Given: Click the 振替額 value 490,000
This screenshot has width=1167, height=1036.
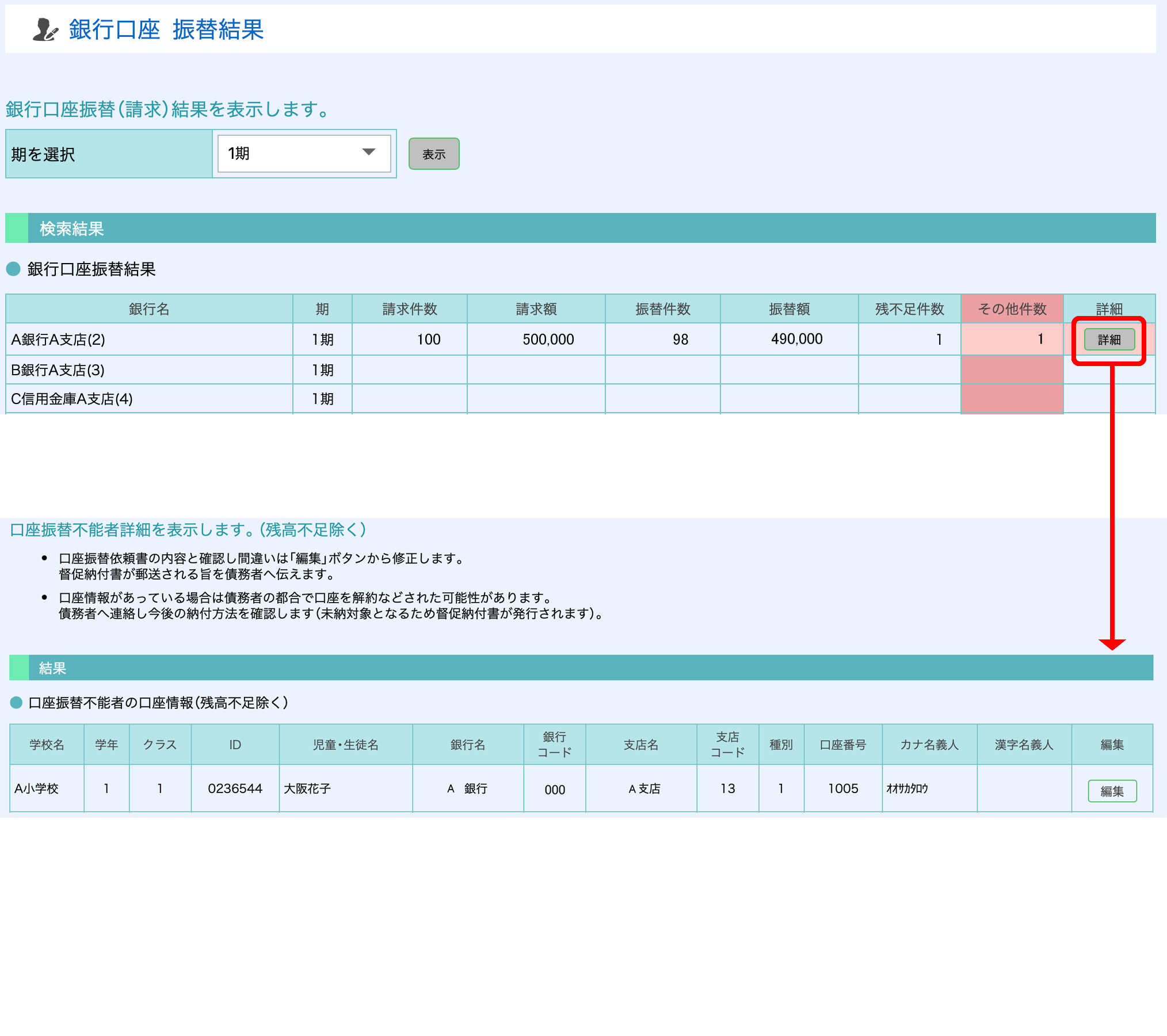Looking at the screenshot, I should tap(796, 339).
